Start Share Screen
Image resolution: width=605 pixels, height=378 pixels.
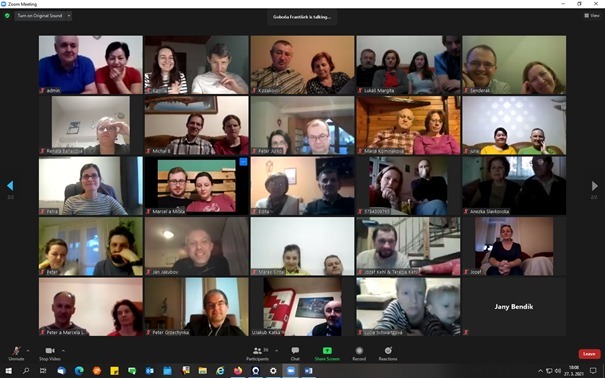click(327, 353)
